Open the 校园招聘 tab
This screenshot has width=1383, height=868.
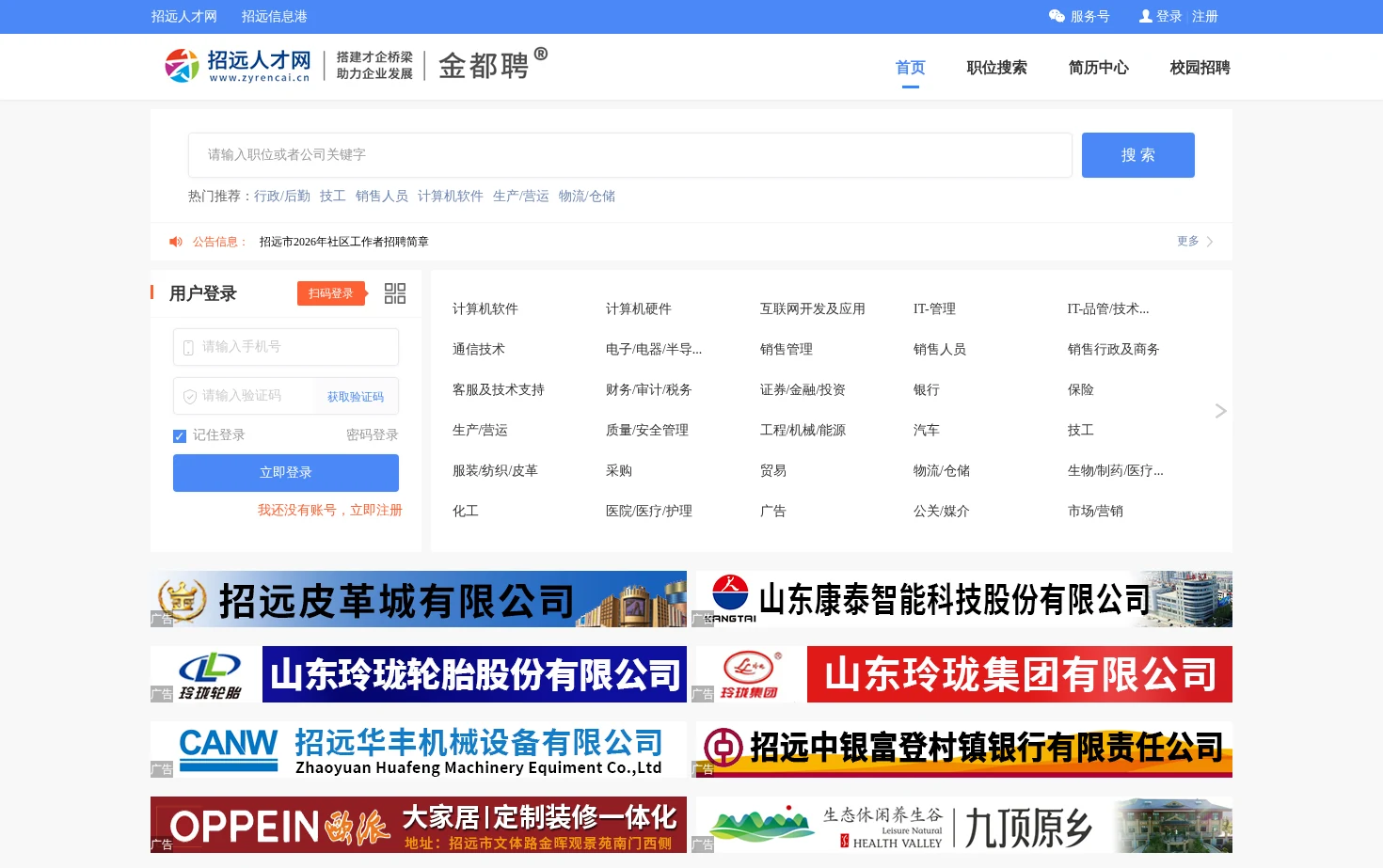[1200, 68]
